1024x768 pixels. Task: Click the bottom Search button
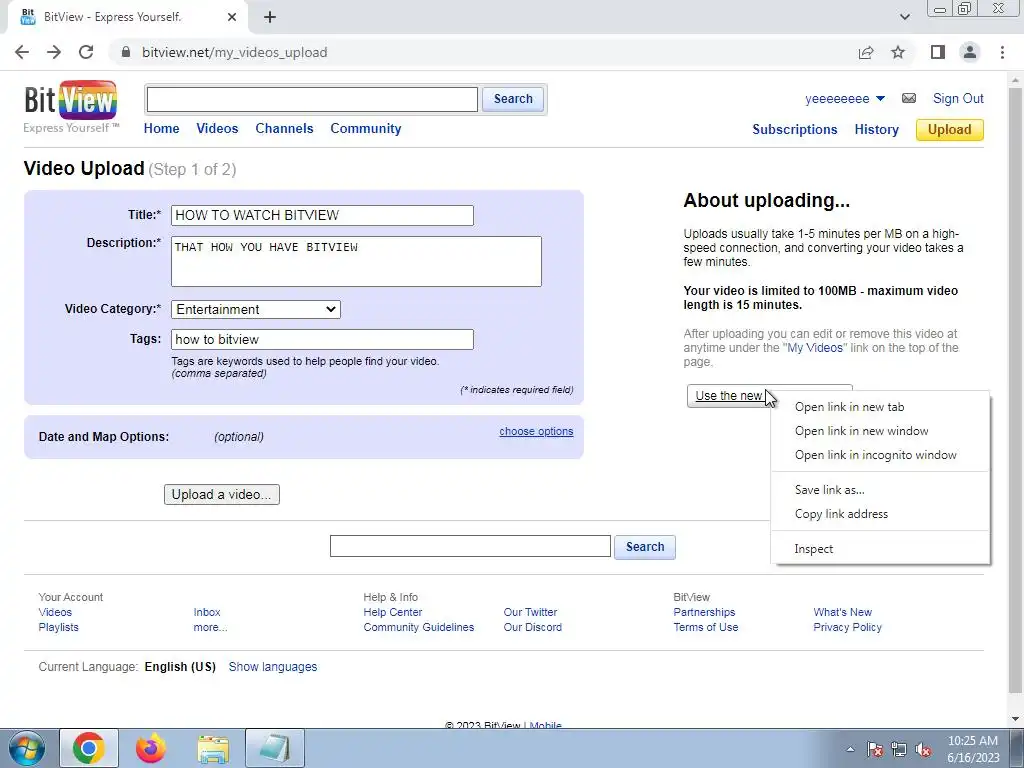[645, 547]
